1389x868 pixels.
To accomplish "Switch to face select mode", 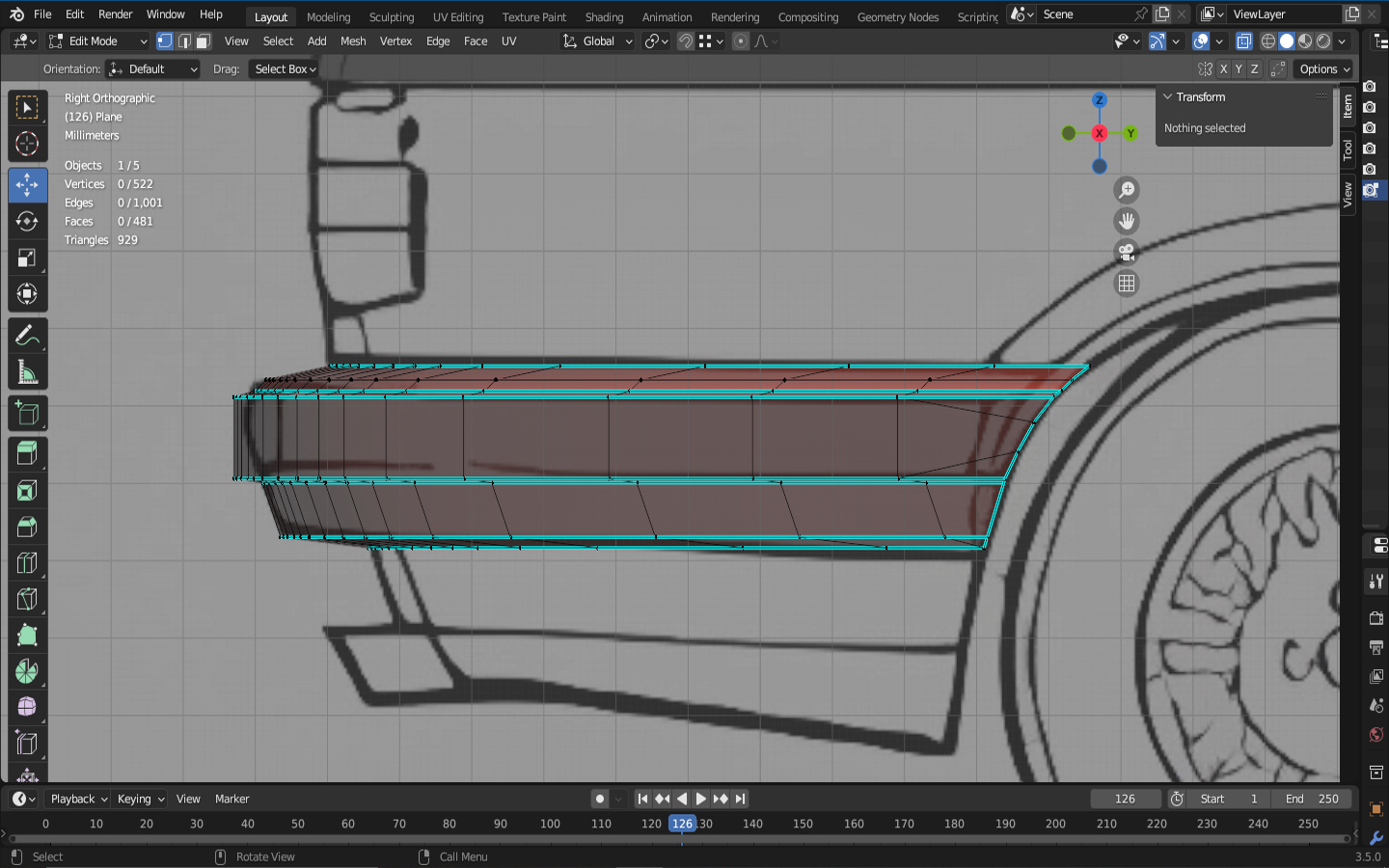I will click(203, 41).
